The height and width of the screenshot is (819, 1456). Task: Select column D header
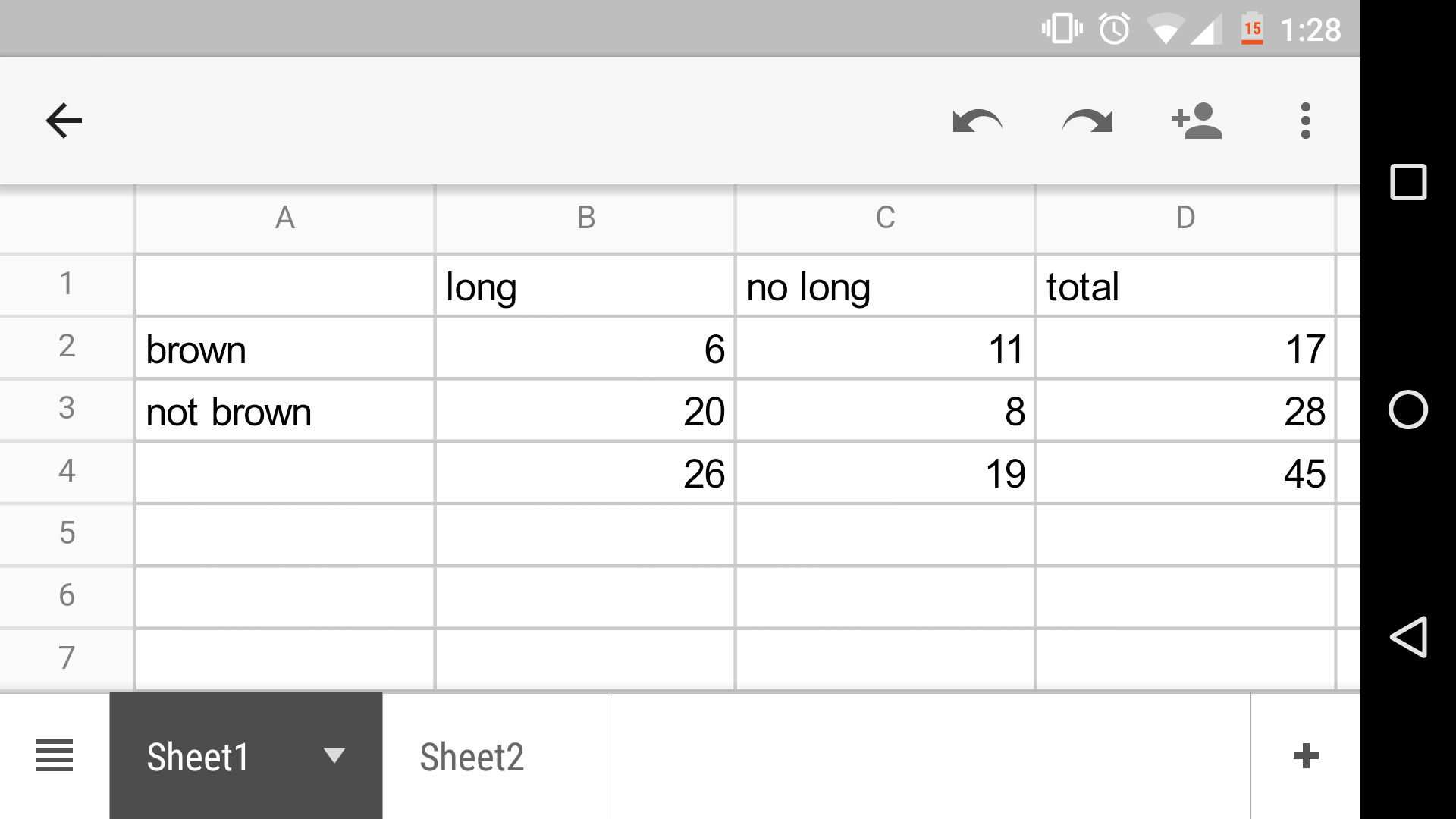[x=1185, y=218]
